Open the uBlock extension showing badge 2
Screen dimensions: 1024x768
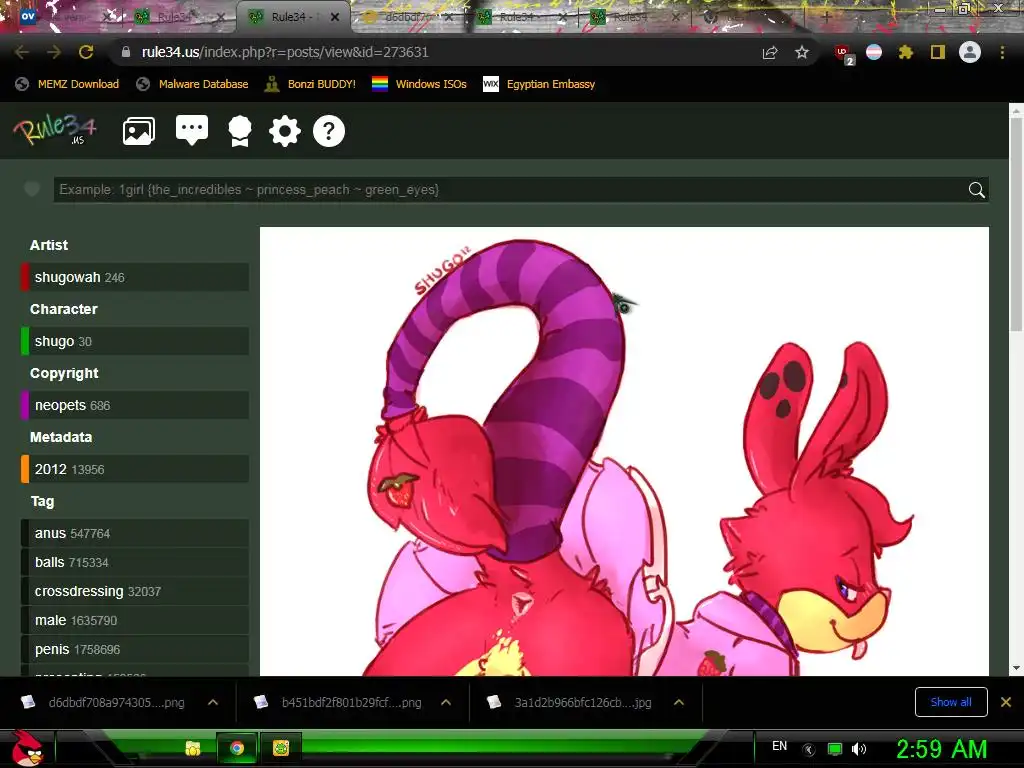pos(844,54)
